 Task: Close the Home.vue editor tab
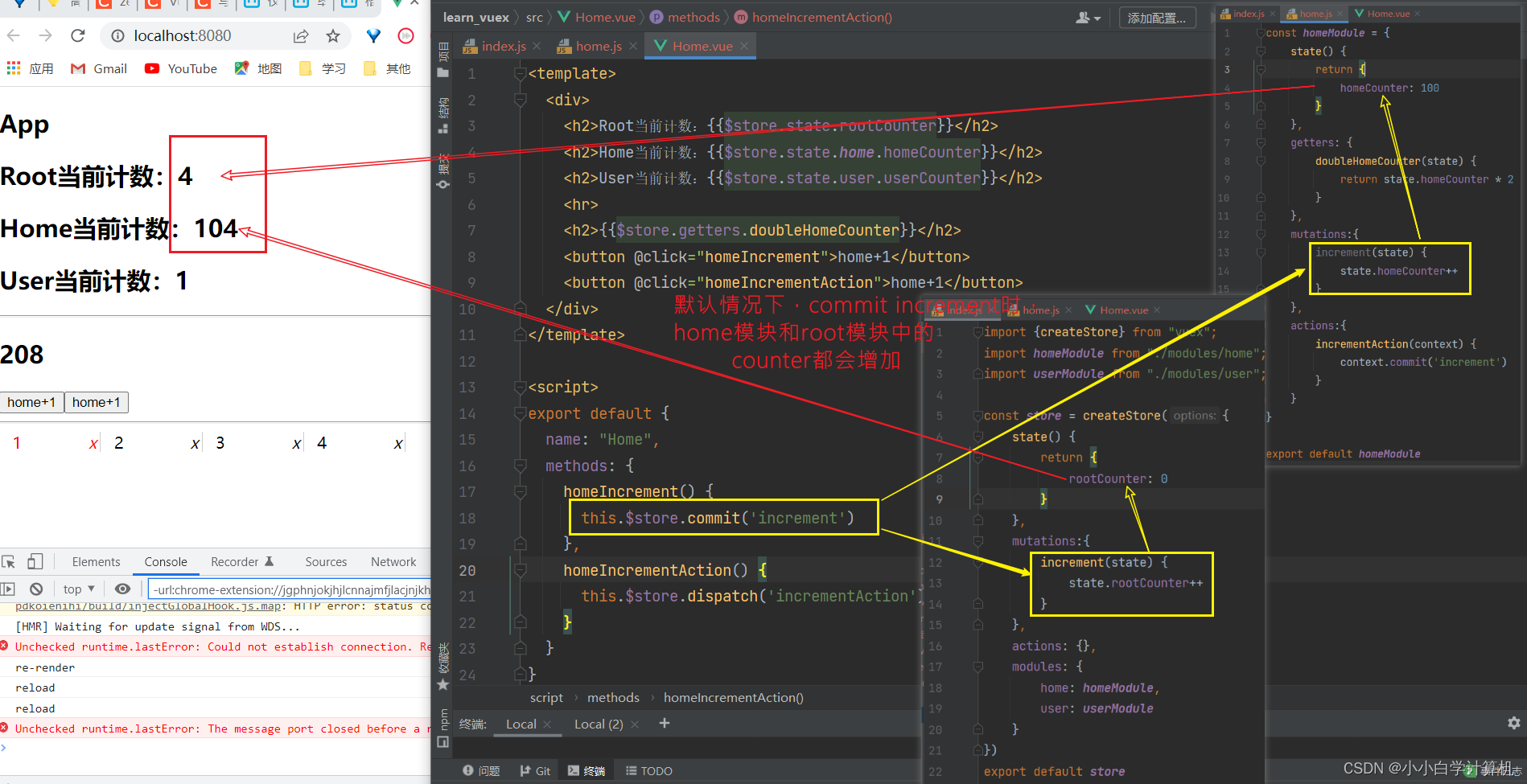click(744, 46)
